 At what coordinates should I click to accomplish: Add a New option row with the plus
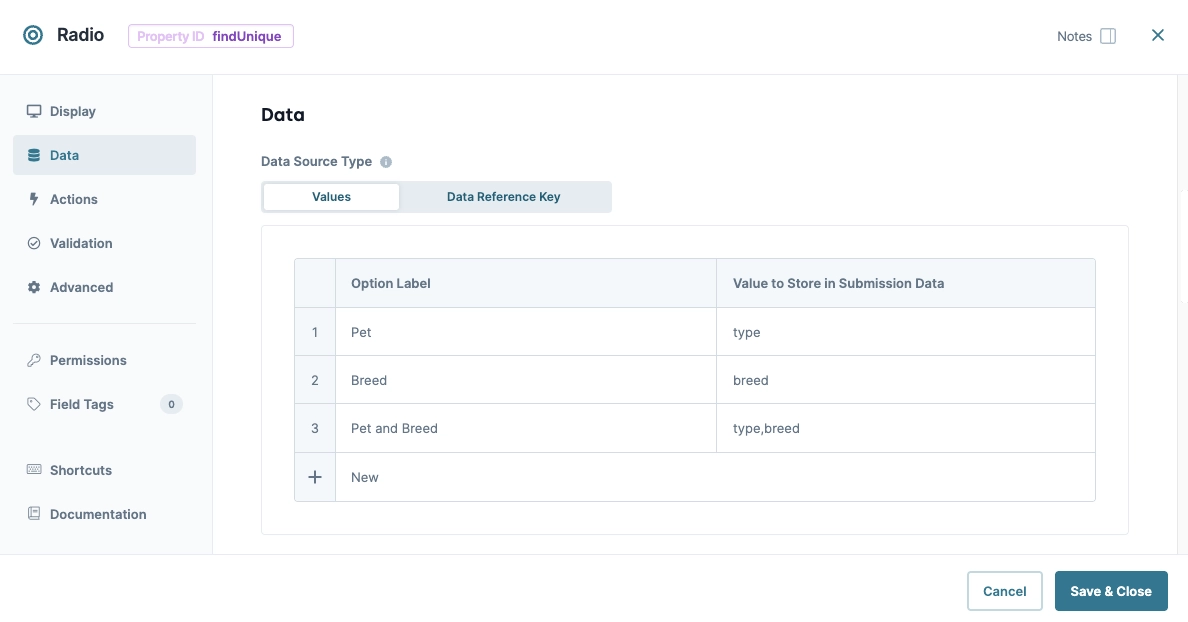315,477
